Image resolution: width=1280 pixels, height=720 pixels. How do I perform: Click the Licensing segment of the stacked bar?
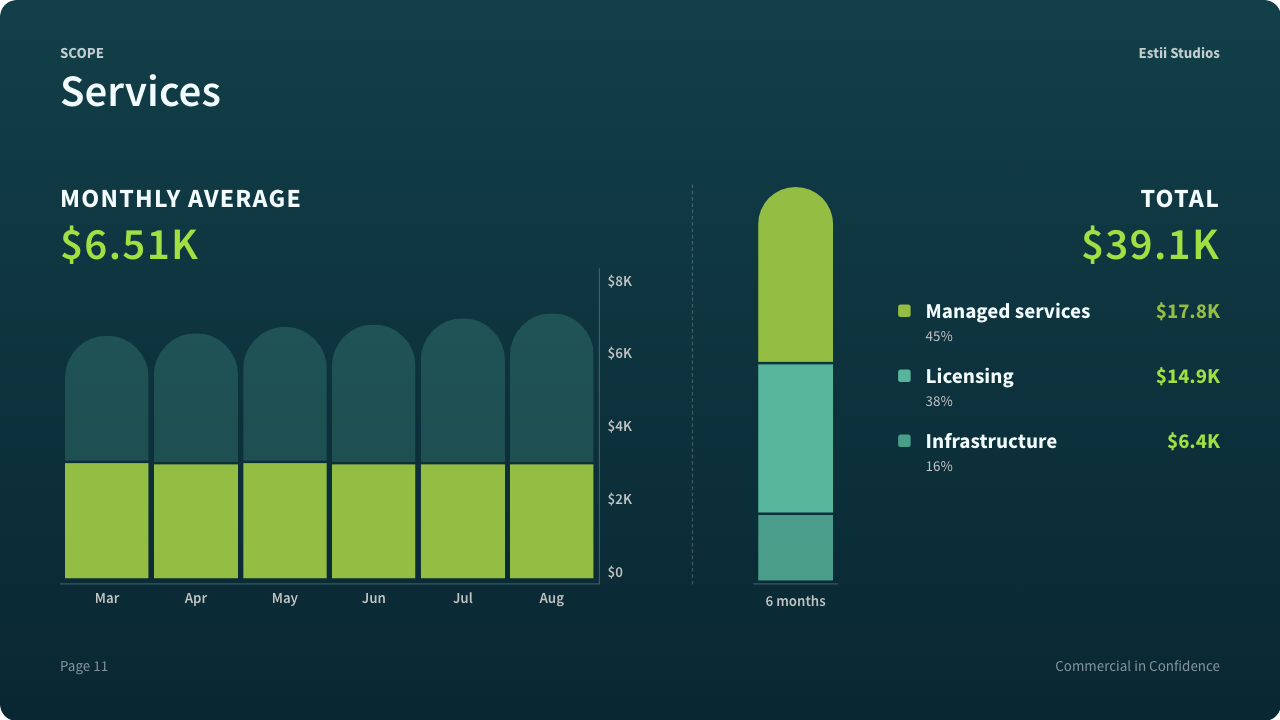click(795, 438)
